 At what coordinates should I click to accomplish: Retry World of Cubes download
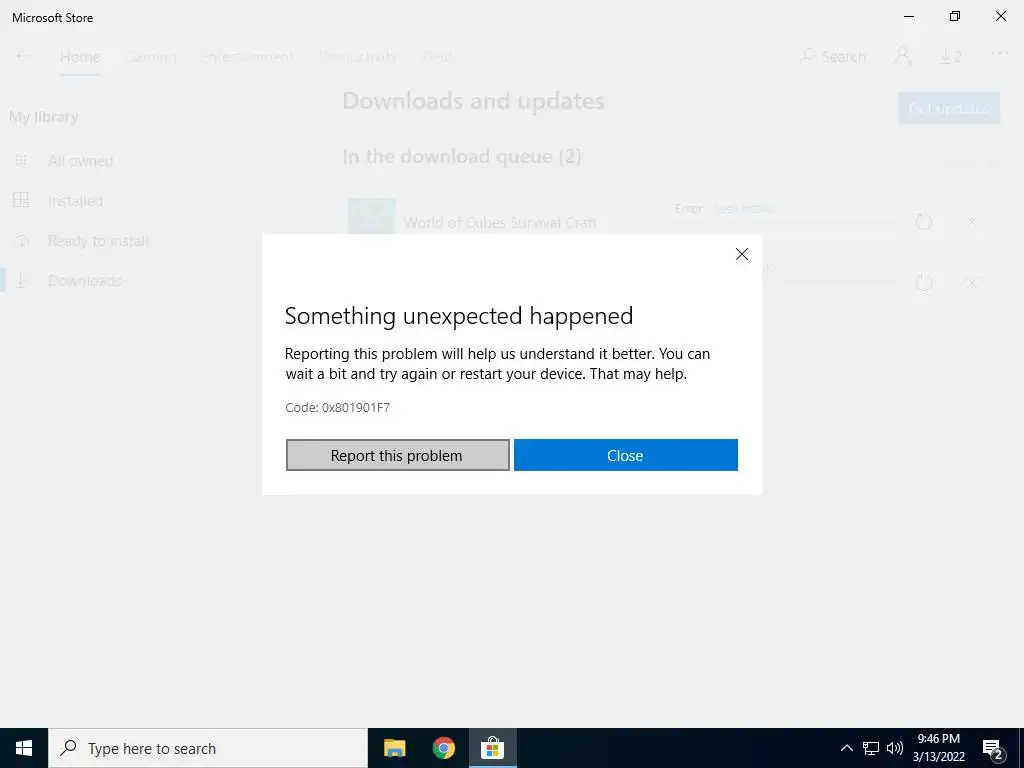point(923,222)
